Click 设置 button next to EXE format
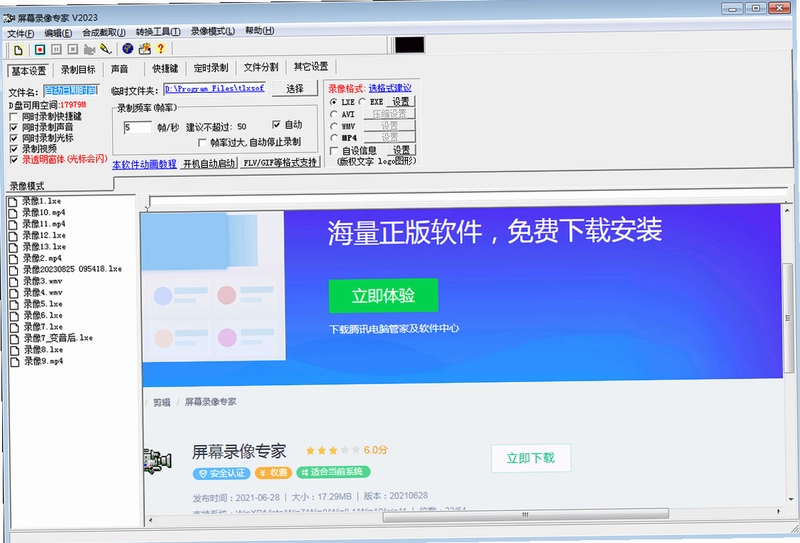Image resolution: width=800 pixels, height=543 pixels. click(x=401, y=102)
